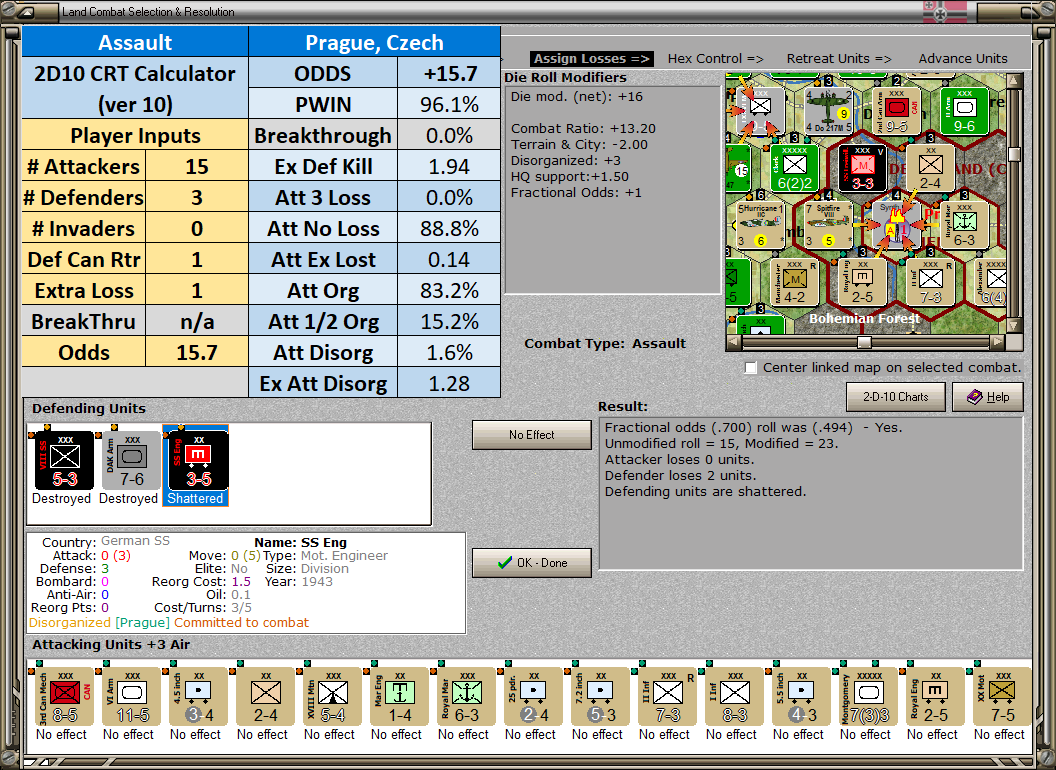Click the No Effect button
The width and height of the screenshot is (1056, 770).
(532, 435)
